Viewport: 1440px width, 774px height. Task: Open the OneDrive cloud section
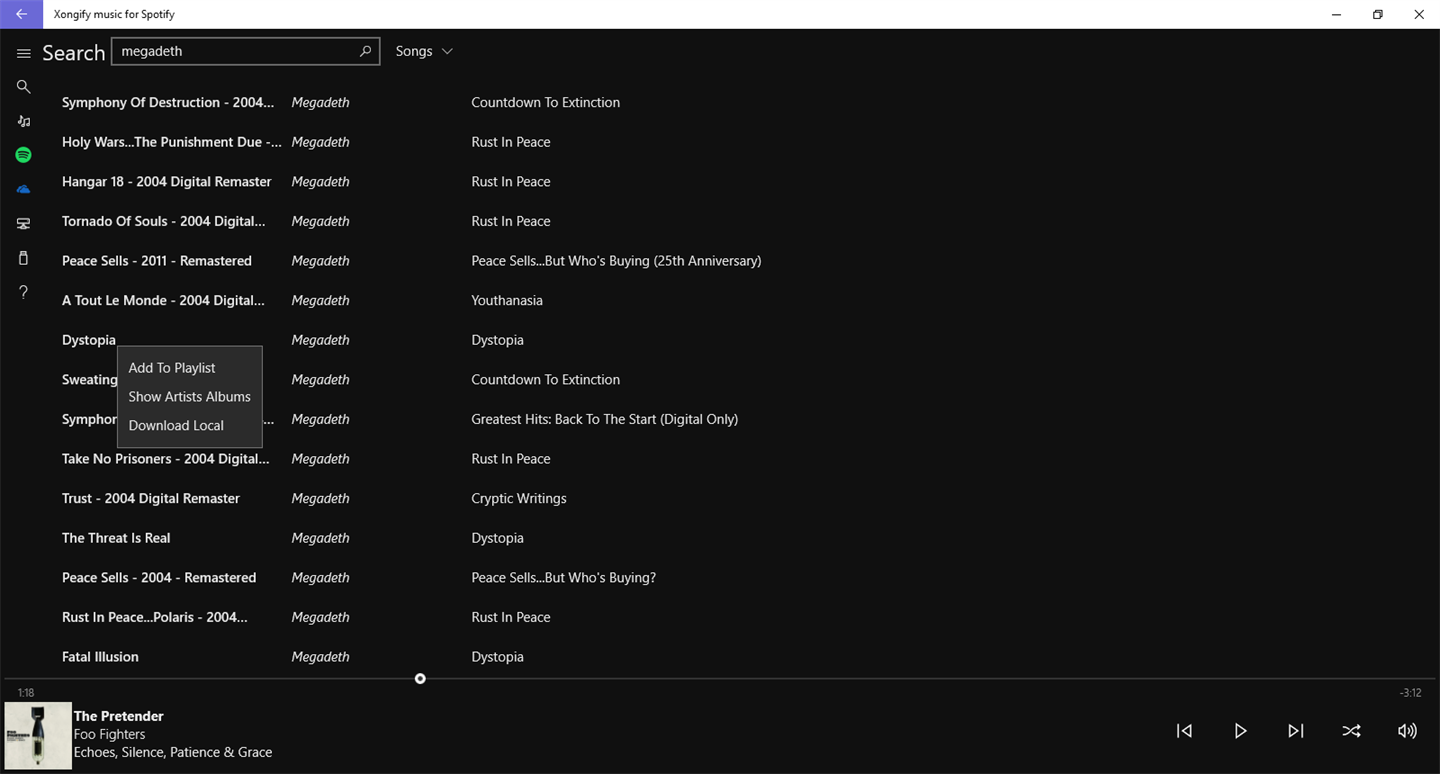pyautogui.click(x=23, y=189)
